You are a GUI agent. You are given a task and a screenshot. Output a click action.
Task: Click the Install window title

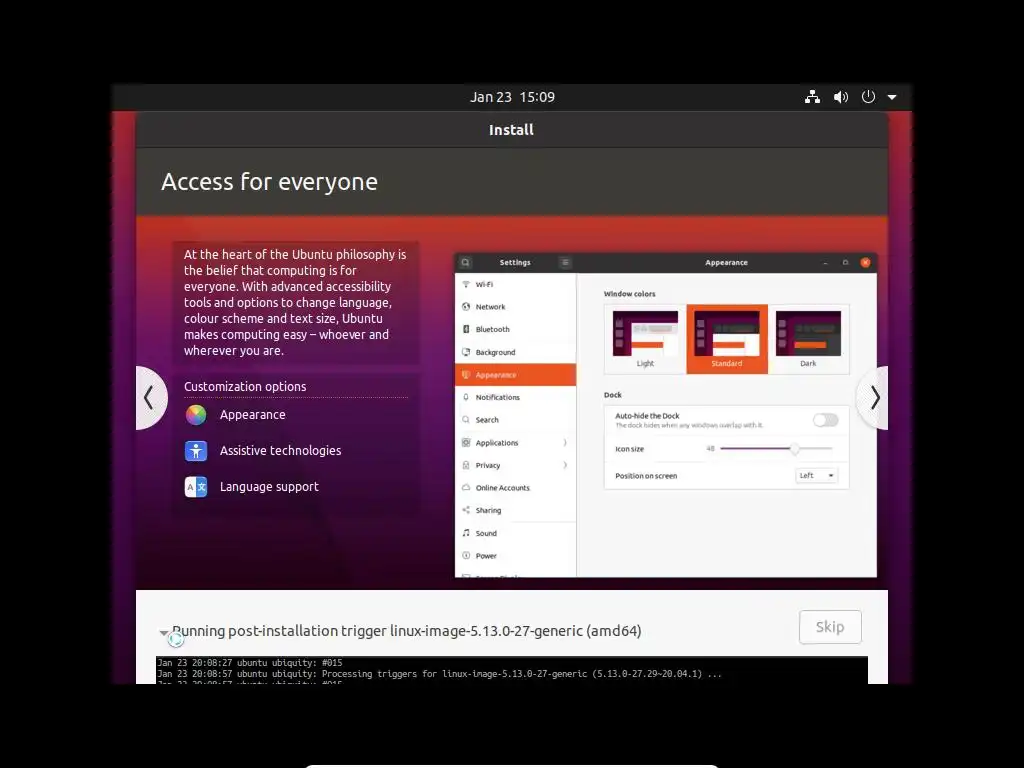click(x=511, y=130)
